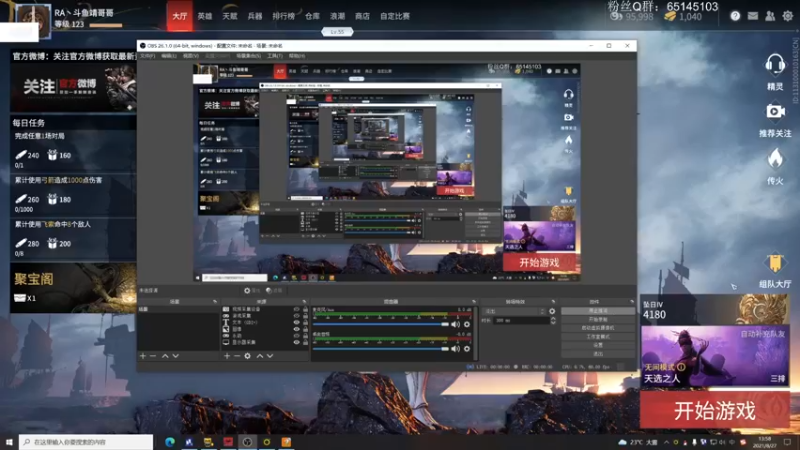Image resolution: width=800 pixels, height=450 pixels.
Task: Add a scene with the OBS scenes plus button
Action: coord(143,356)
